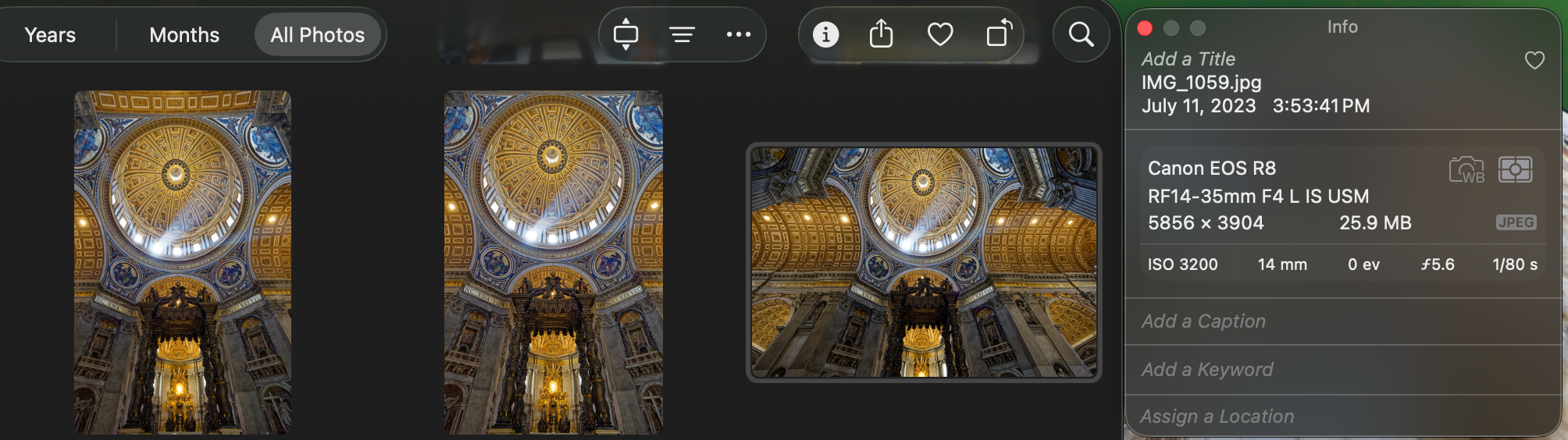
Task: Click the aspect ratio zoom toggle icon
Action: tap(625, 34)
